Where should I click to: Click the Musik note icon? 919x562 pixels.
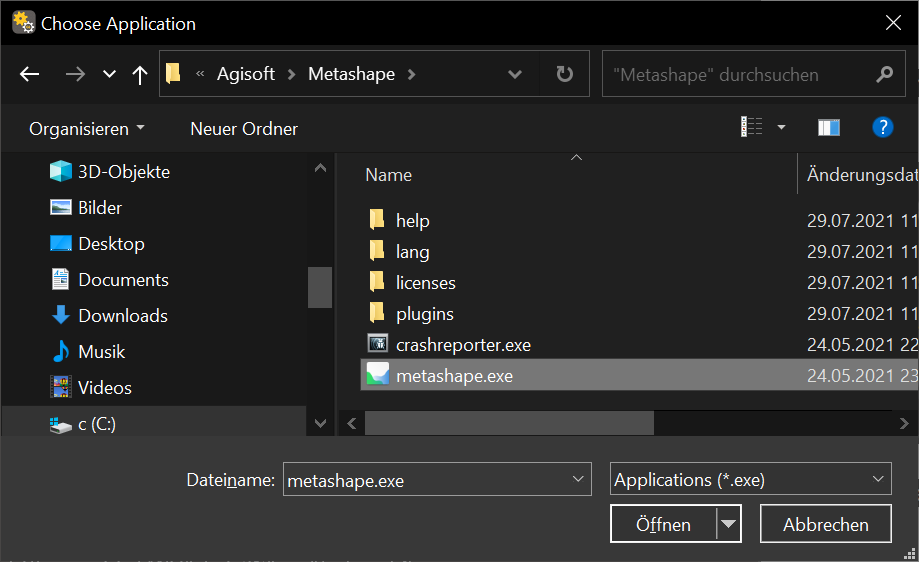(x=60, y=352)
